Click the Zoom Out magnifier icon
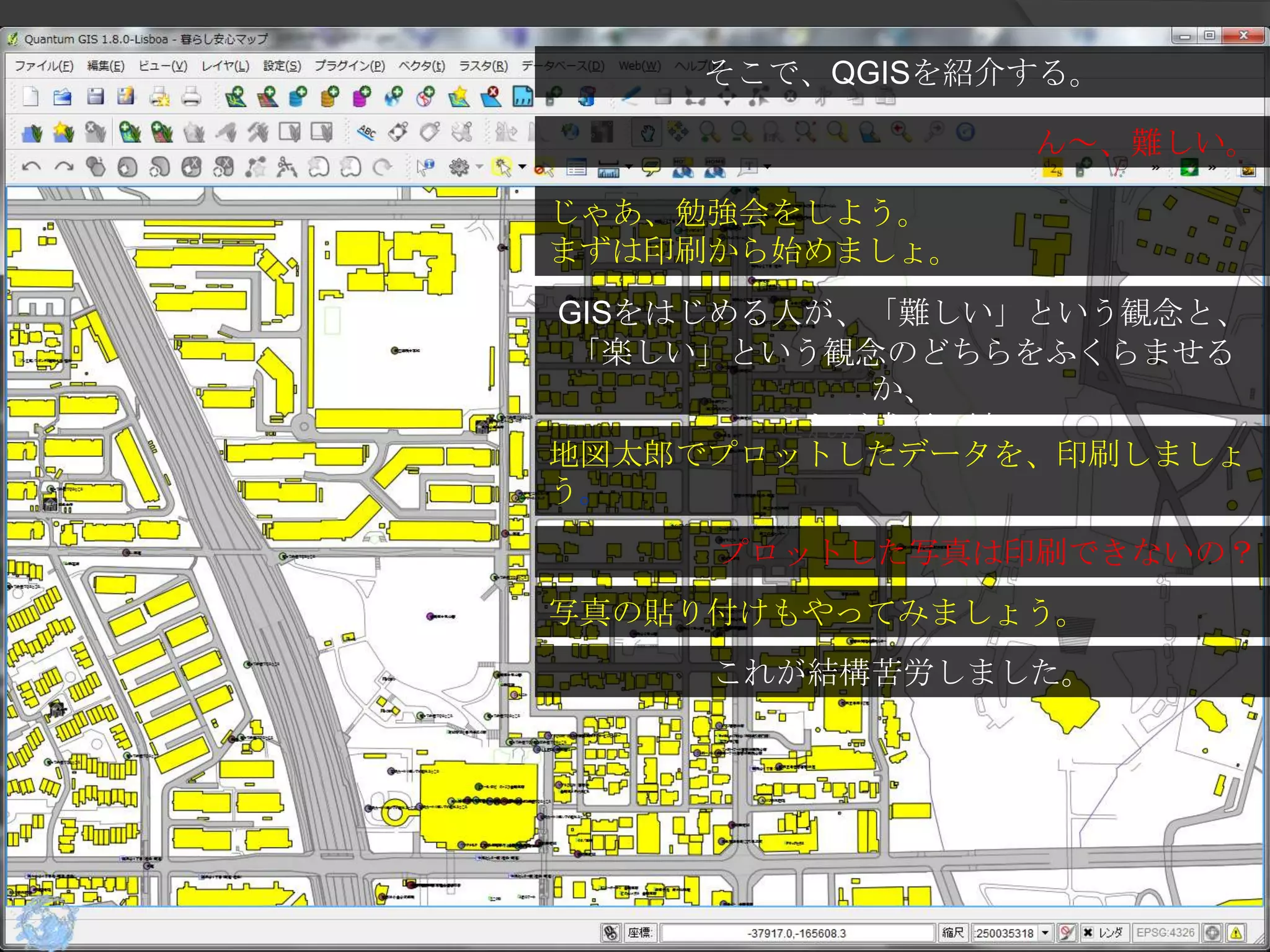The image size is (1270, 952). tap(741, 132)
